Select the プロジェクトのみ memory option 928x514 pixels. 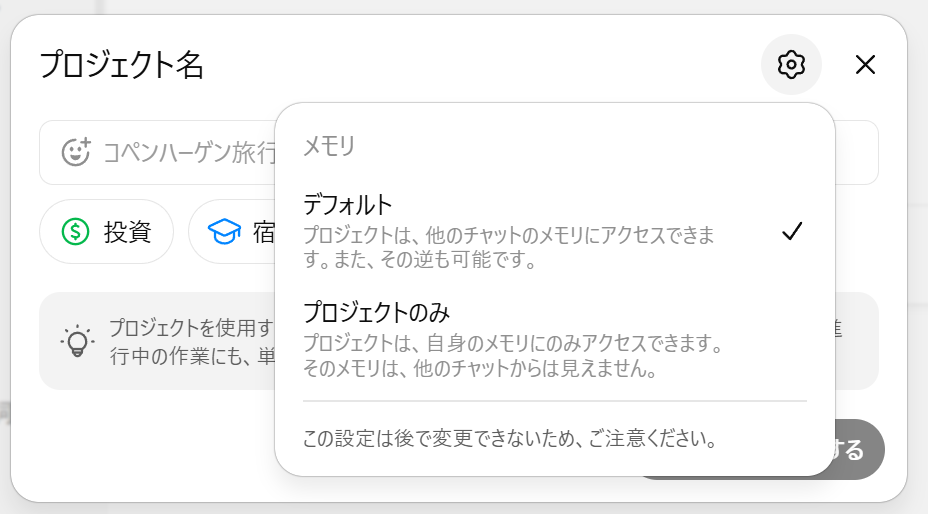pyautogui.click(x=555, y=339)
